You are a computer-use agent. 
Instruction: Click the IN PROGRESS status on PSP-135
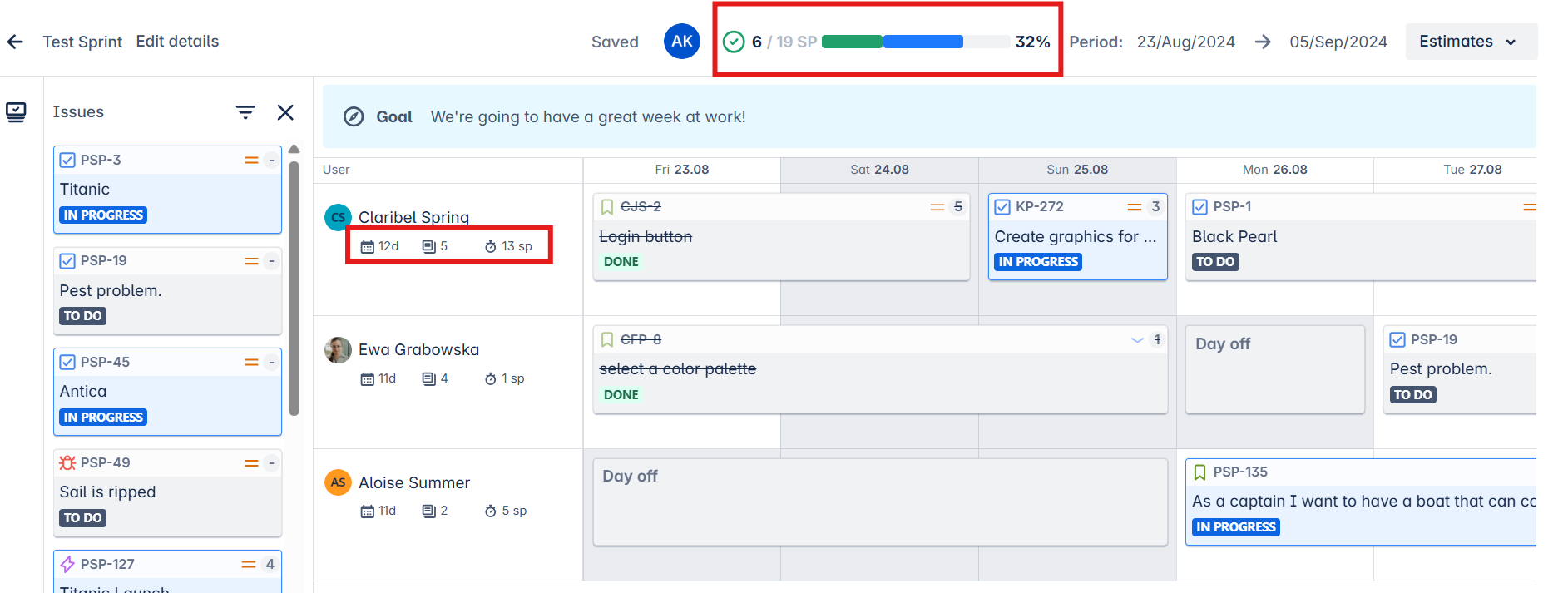(x=1236, y=527)
